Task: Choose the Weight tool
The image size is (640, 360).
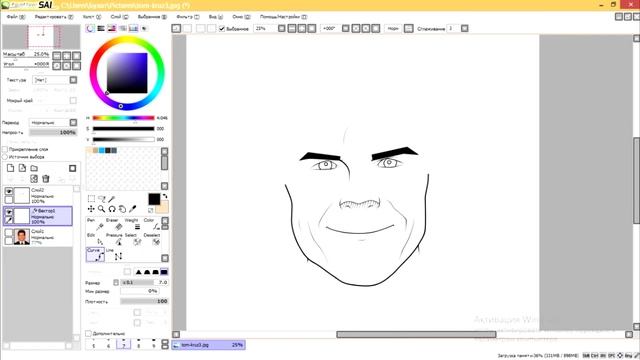Action: coord(133,224)
